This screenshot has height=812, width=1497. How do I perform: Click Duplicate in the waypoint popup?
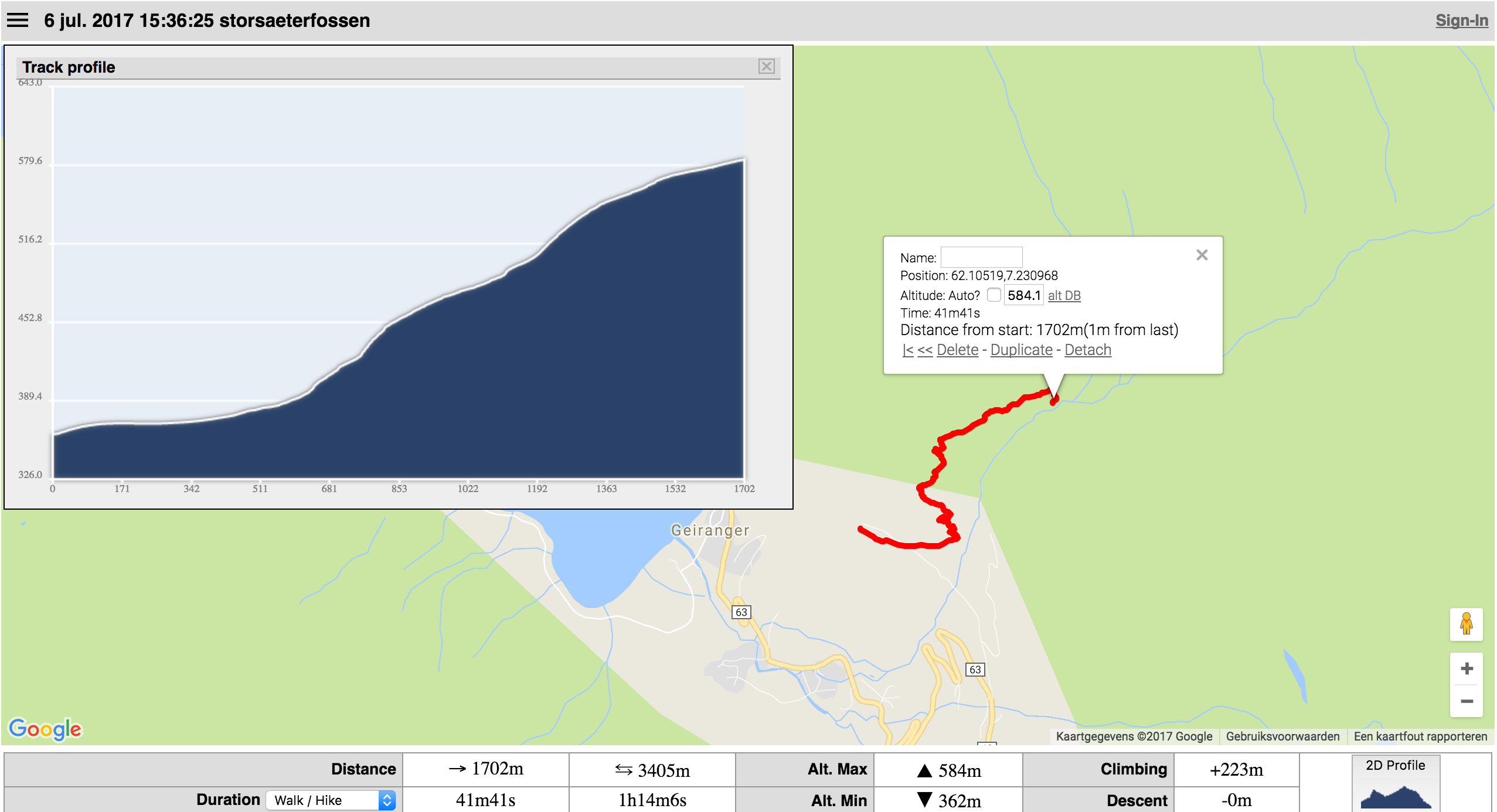click(x=1021, y=350)
